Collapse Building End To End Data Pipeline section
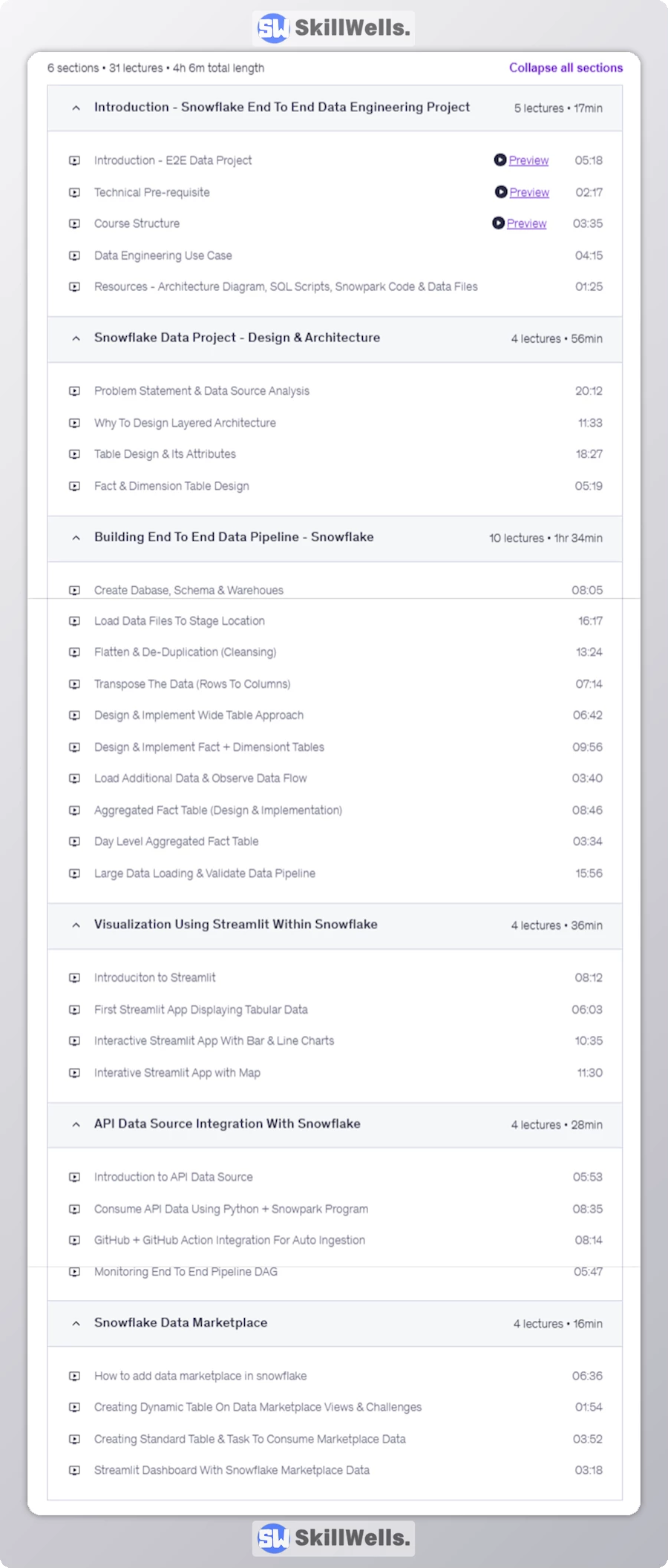 [76, 538]
